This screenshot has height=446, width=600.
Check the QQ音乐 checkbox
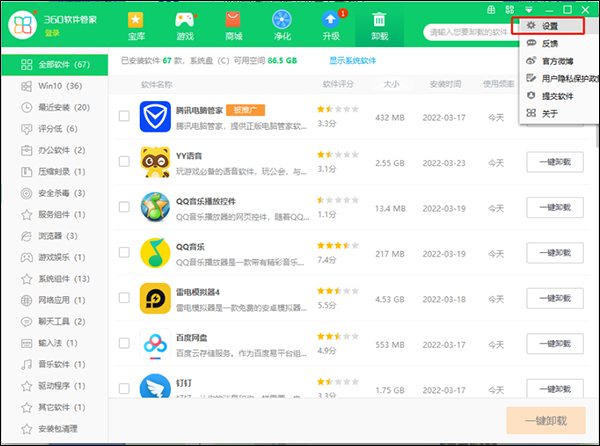click(124, 252)
